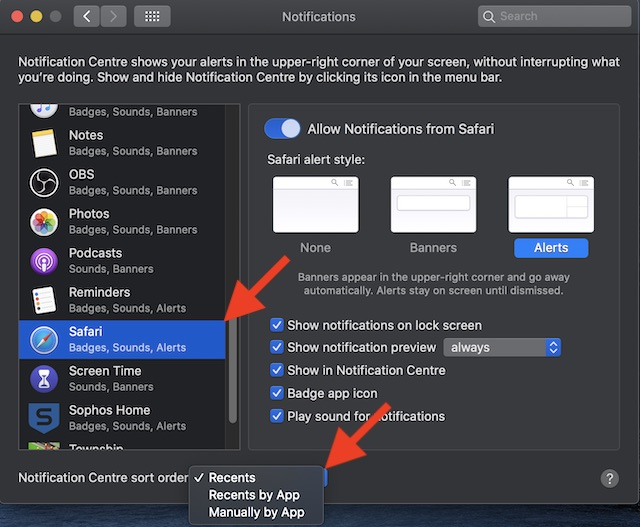Go forward with the right chevron button
Viewport: 640px width, 527px height.
(x=113, y=16)
